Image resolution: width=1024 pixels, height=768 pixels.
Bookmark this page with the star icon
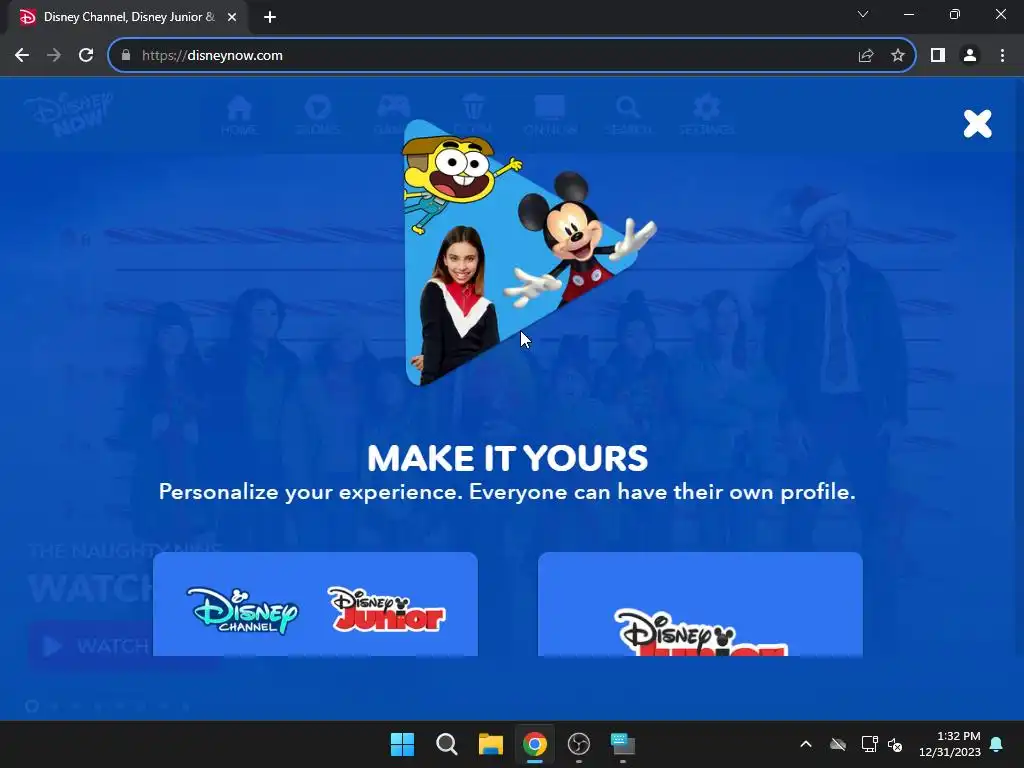click(898, 56)
